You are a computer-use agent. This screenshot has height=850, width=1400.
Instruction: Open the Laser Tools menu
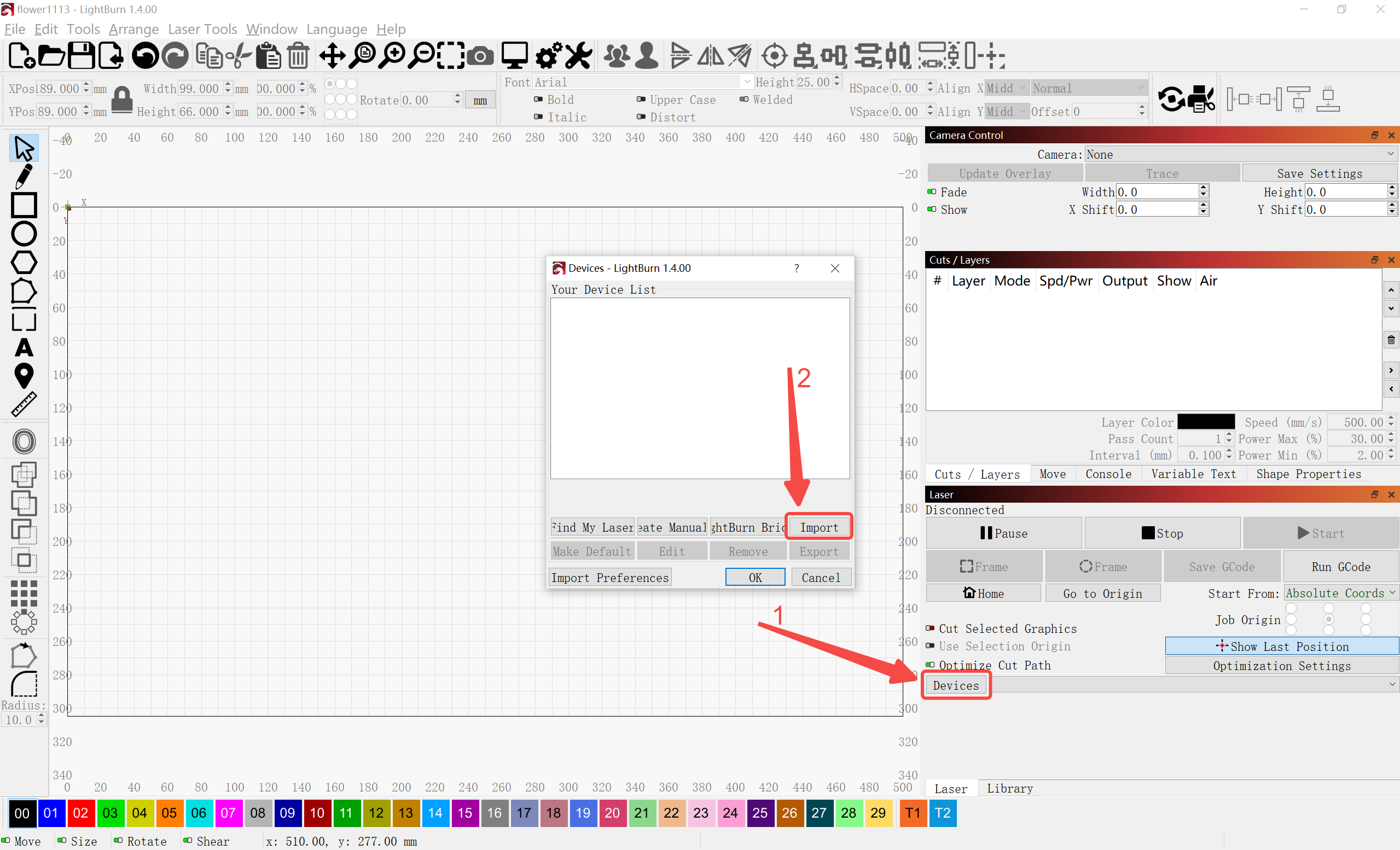pyautogui.click(x=202, y=29)
